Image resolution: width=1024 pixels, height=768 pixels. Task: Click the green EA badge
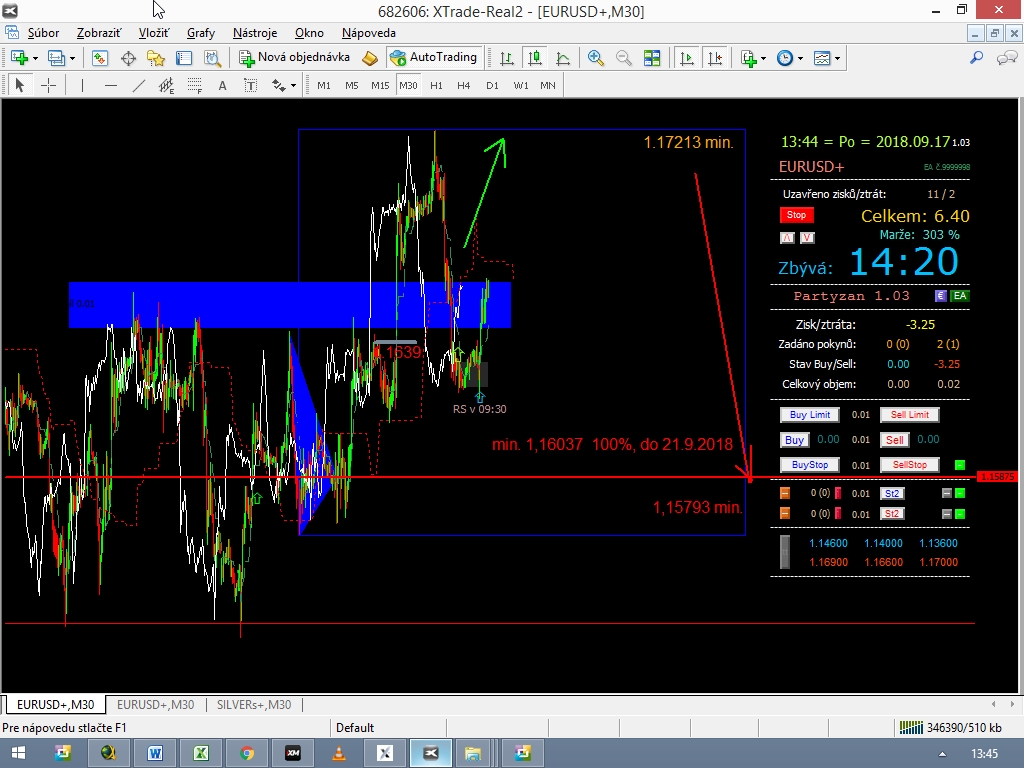point(959,296)
